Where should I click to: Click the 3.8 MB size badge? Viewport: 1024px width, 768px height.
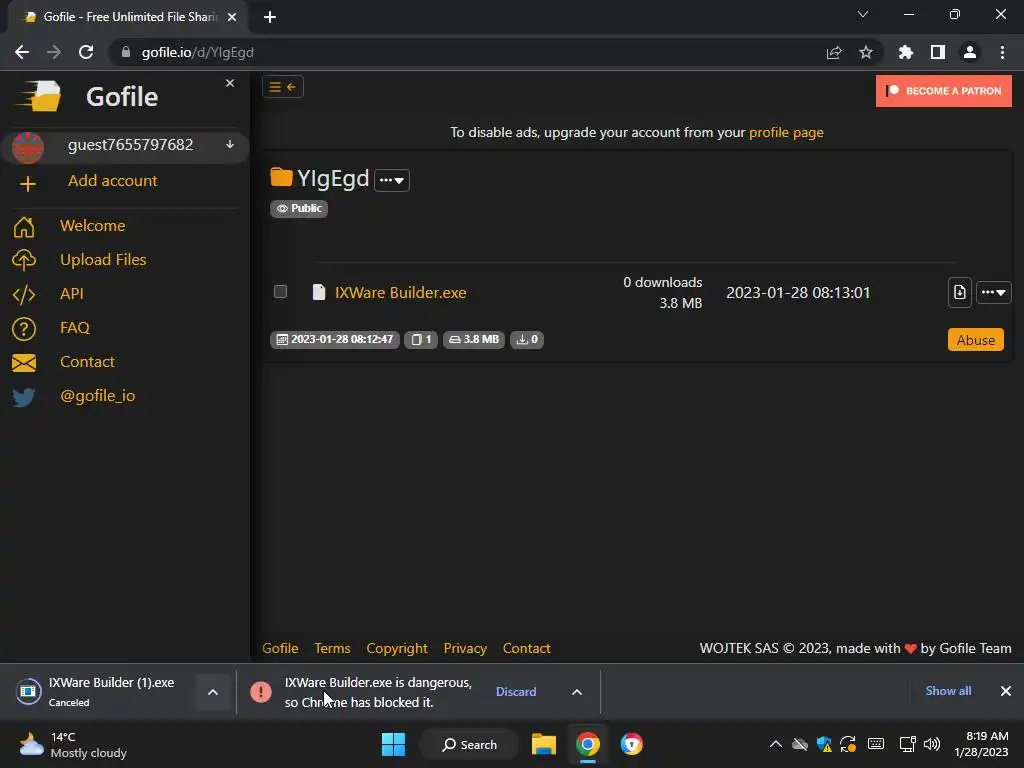474,340
